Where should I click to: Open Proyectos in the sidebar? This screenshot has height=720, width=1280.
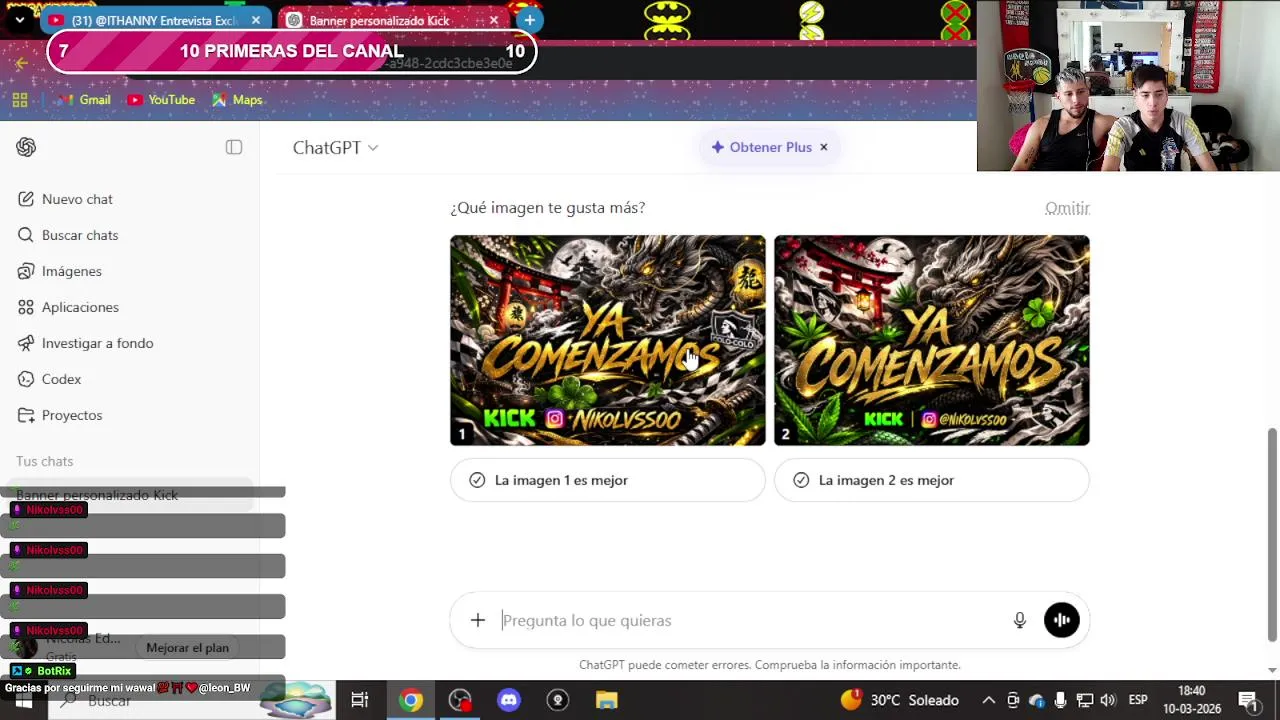coord(130,415)
